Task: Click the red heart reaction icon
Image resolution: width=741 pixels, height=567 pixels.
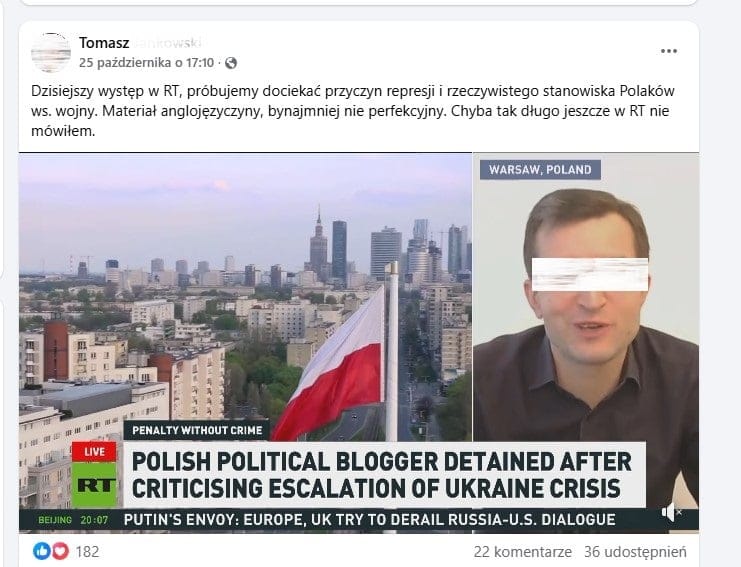Action: (60, 551)
